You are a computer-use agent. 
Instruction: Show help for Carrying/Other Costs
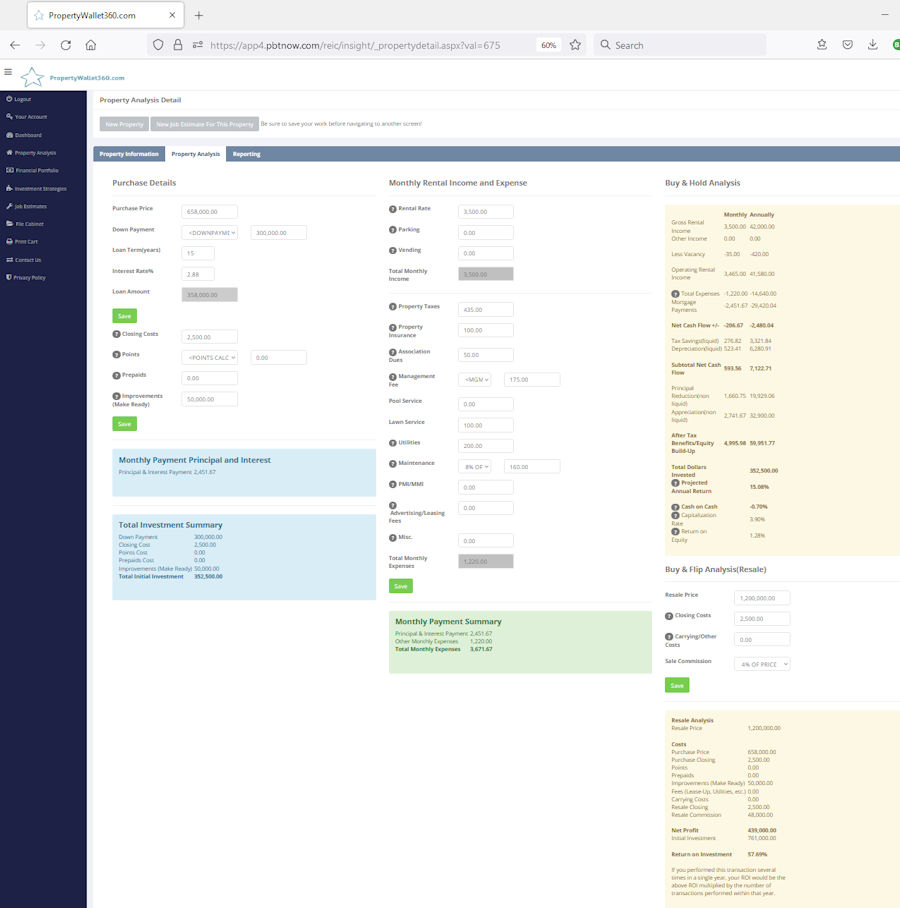click(669, 637)
